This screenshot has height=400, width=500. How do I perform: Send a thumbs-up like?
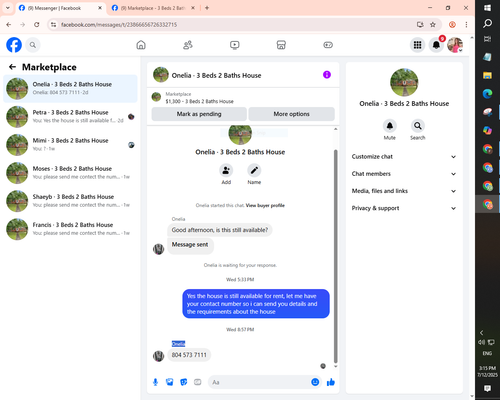(331, 382)
